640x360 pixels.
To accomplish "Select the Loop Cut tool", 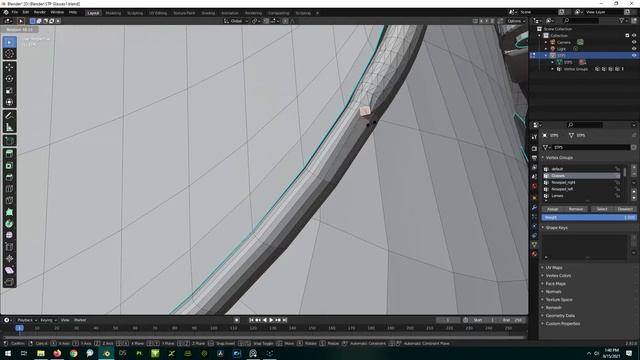I will click(x=9, y=189).
